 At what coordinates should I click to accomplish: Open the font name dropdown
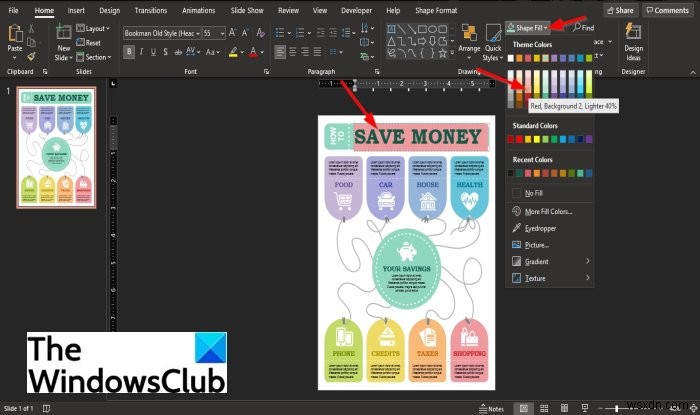point(198,33)
